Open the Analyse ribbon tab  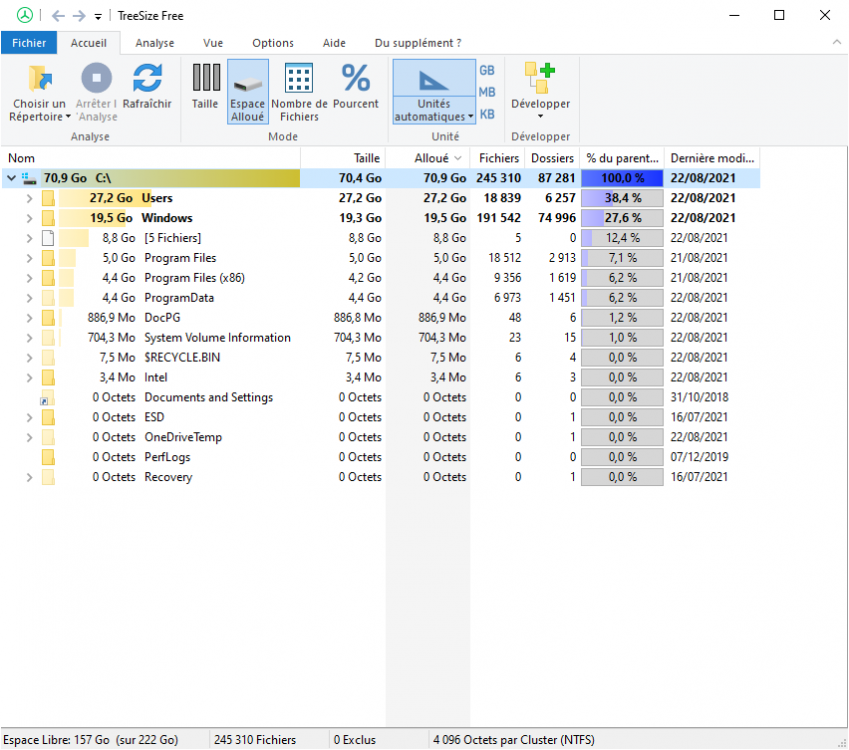coord(154,43)
